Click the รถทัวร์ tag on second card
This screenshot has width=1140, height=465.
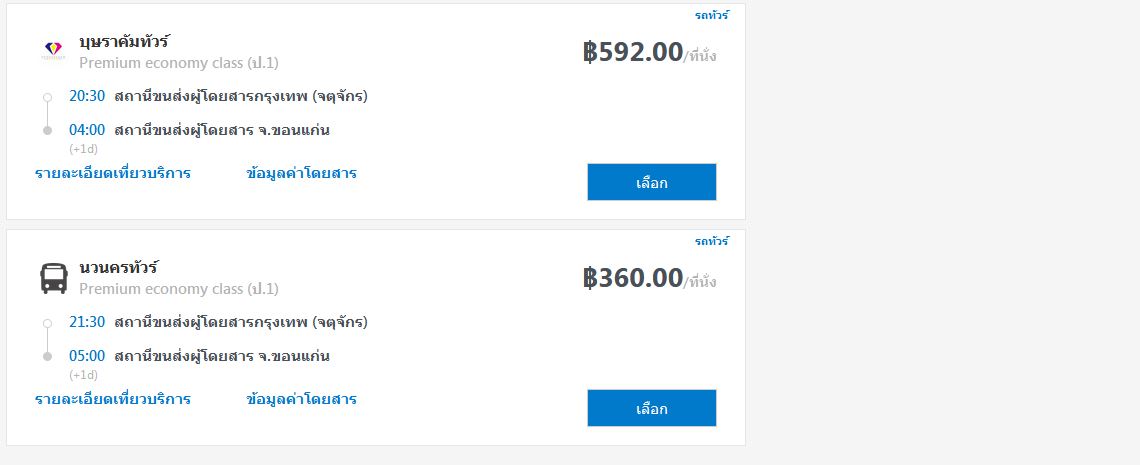(712, 240)
